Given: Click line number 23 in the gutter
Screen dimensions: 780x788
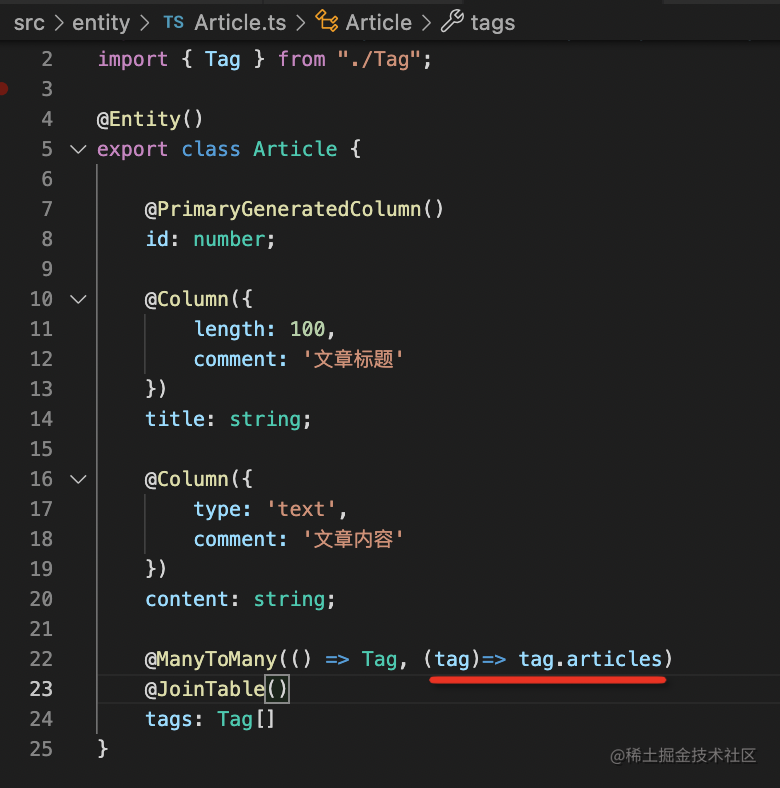Looking at the screenshot, I should (41, 689).
